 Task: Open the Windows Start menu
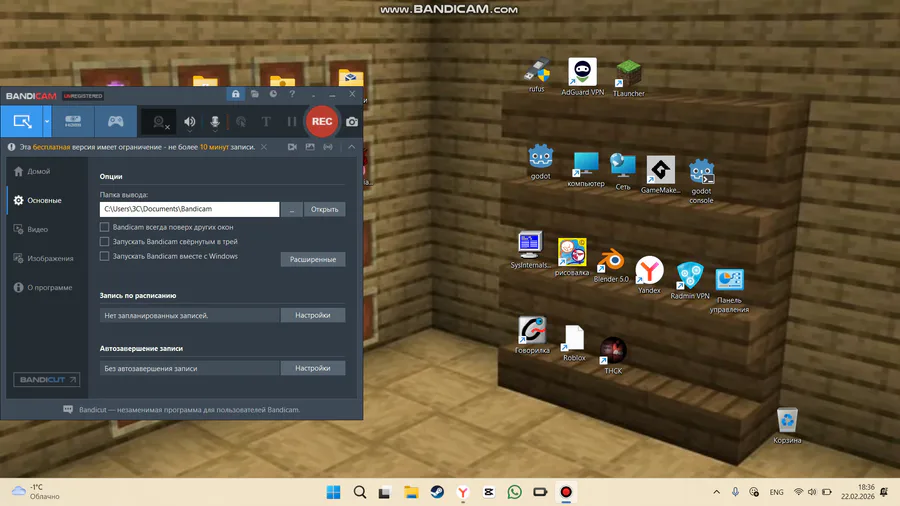[x=333, y=492]
